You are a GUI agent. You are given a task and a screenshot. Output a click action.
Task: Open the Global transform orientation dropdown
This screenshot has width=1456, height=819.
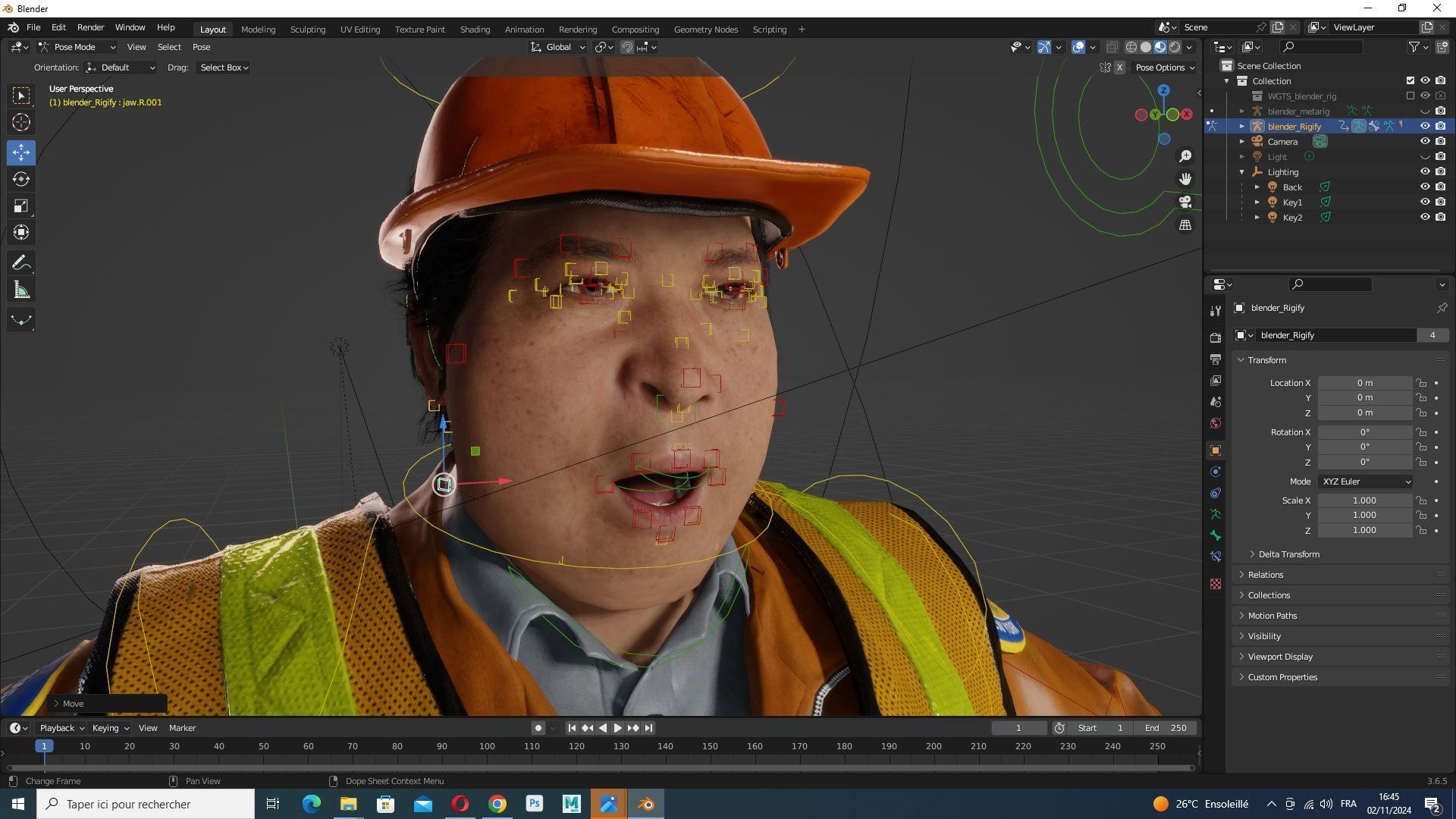558,47
